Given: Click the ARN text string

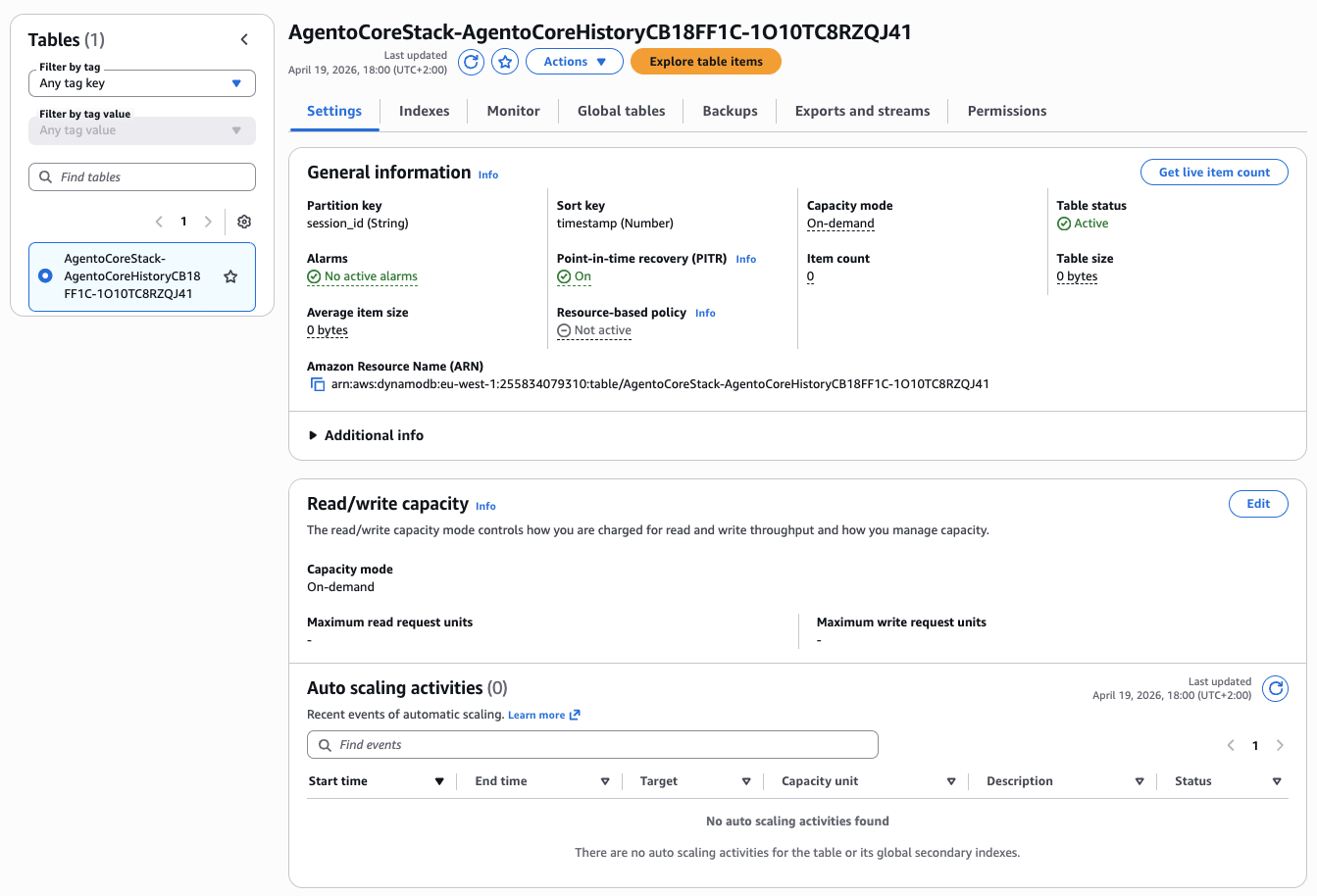Looking at the screenshot, I should click(660, 384).
